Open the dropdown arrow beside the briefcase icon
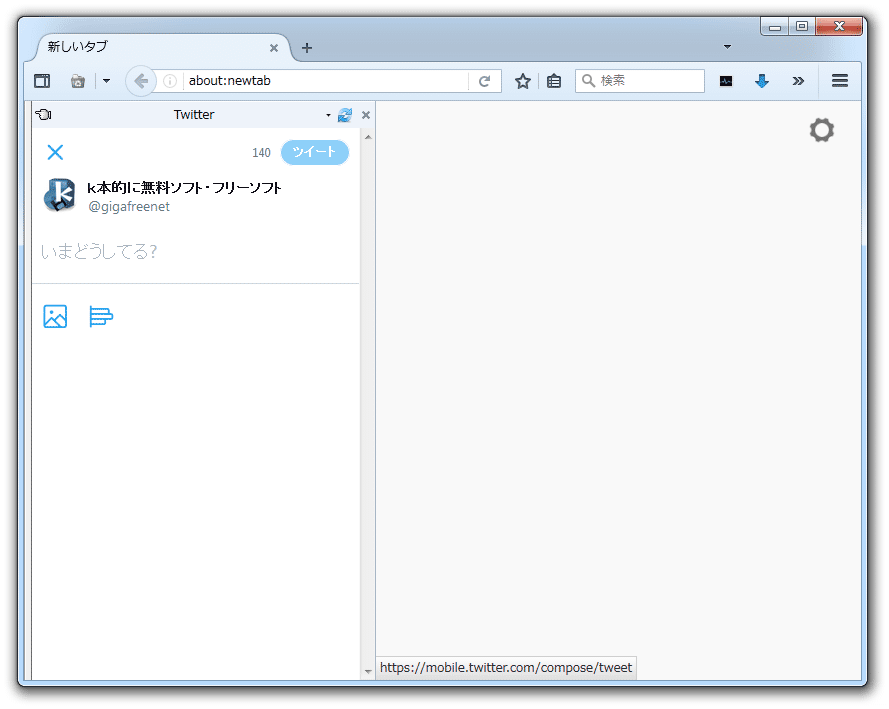889x709 pixels. [106, 81]
